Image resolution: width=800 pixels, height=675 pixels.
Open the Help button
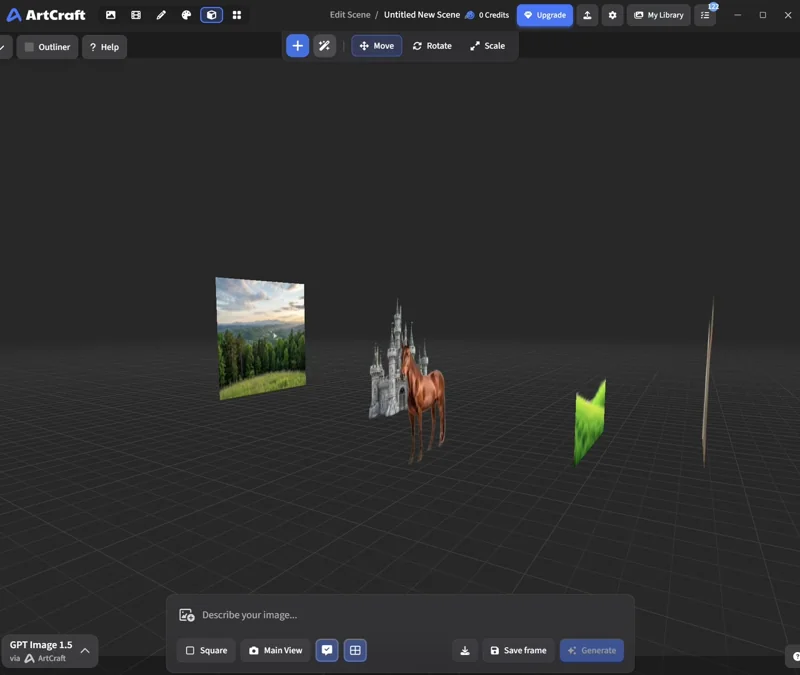(104, 47)
